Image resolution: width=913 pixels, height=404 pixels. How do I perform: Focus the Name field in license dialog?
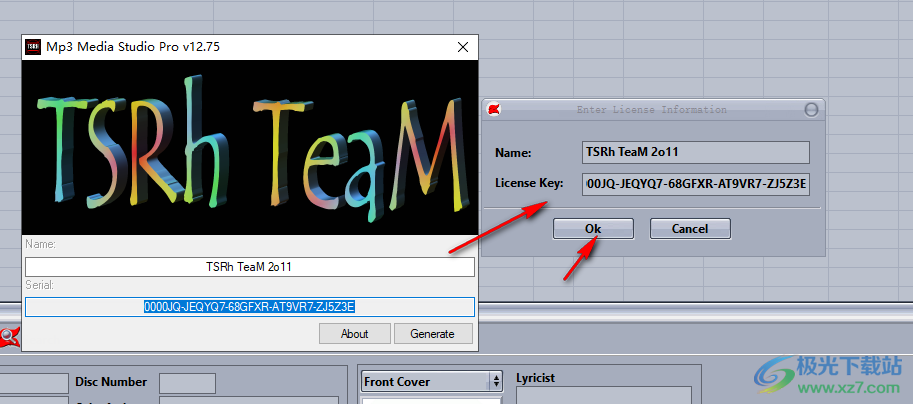click(696, 153)
